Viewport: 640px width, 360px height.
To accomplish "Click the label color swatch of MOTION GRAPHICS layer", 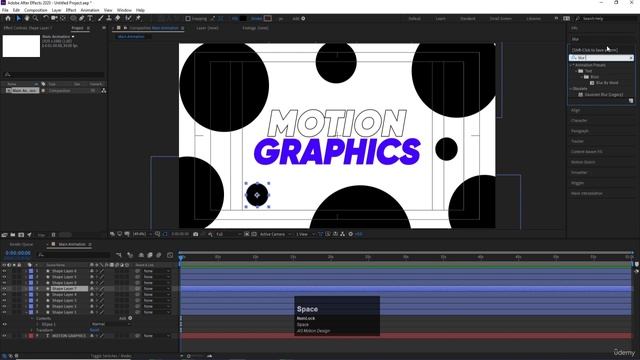I will (x=31, y=336).
